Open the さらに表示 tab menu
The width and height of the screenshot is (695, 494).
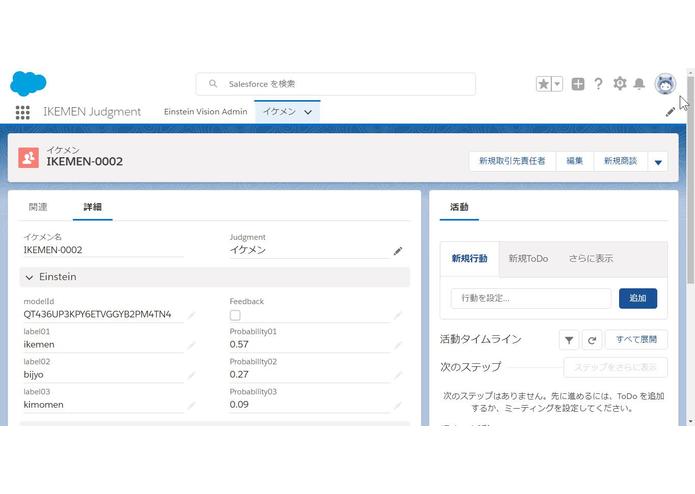pyautogui.click(x=591, y=259)
